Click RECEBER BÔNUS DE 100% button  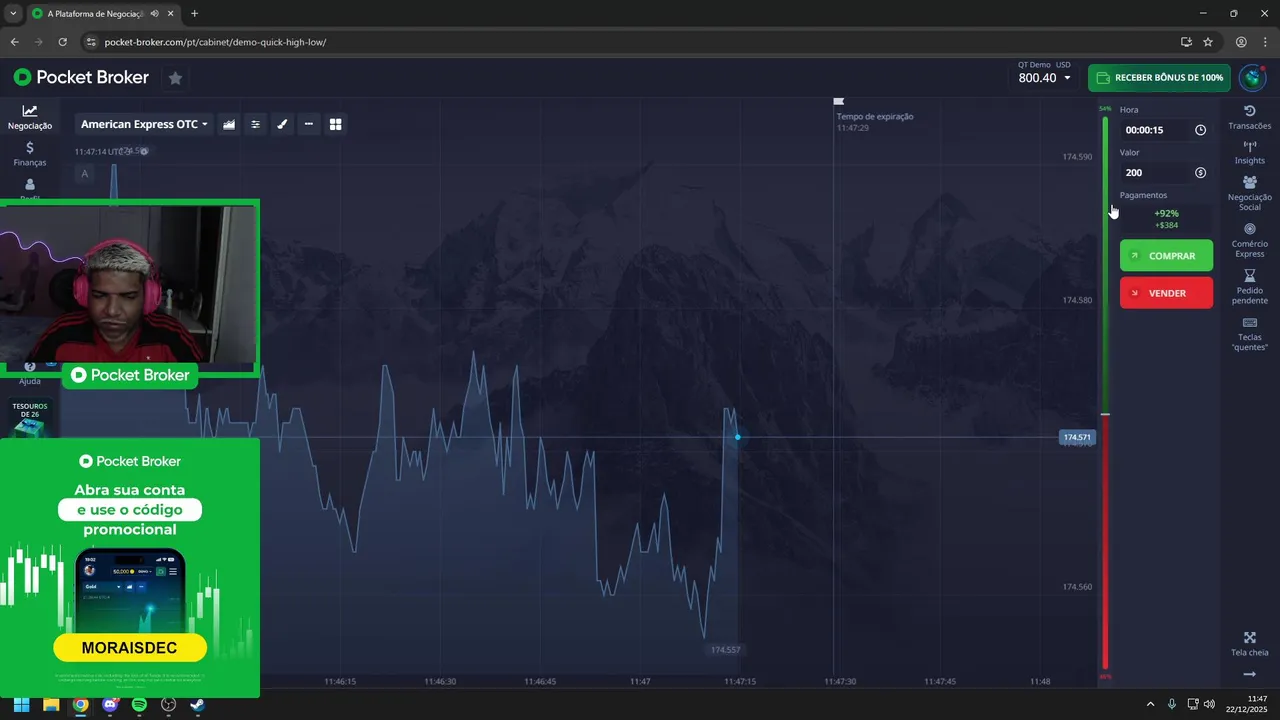pyautogui.click(x=1159, y=77)
